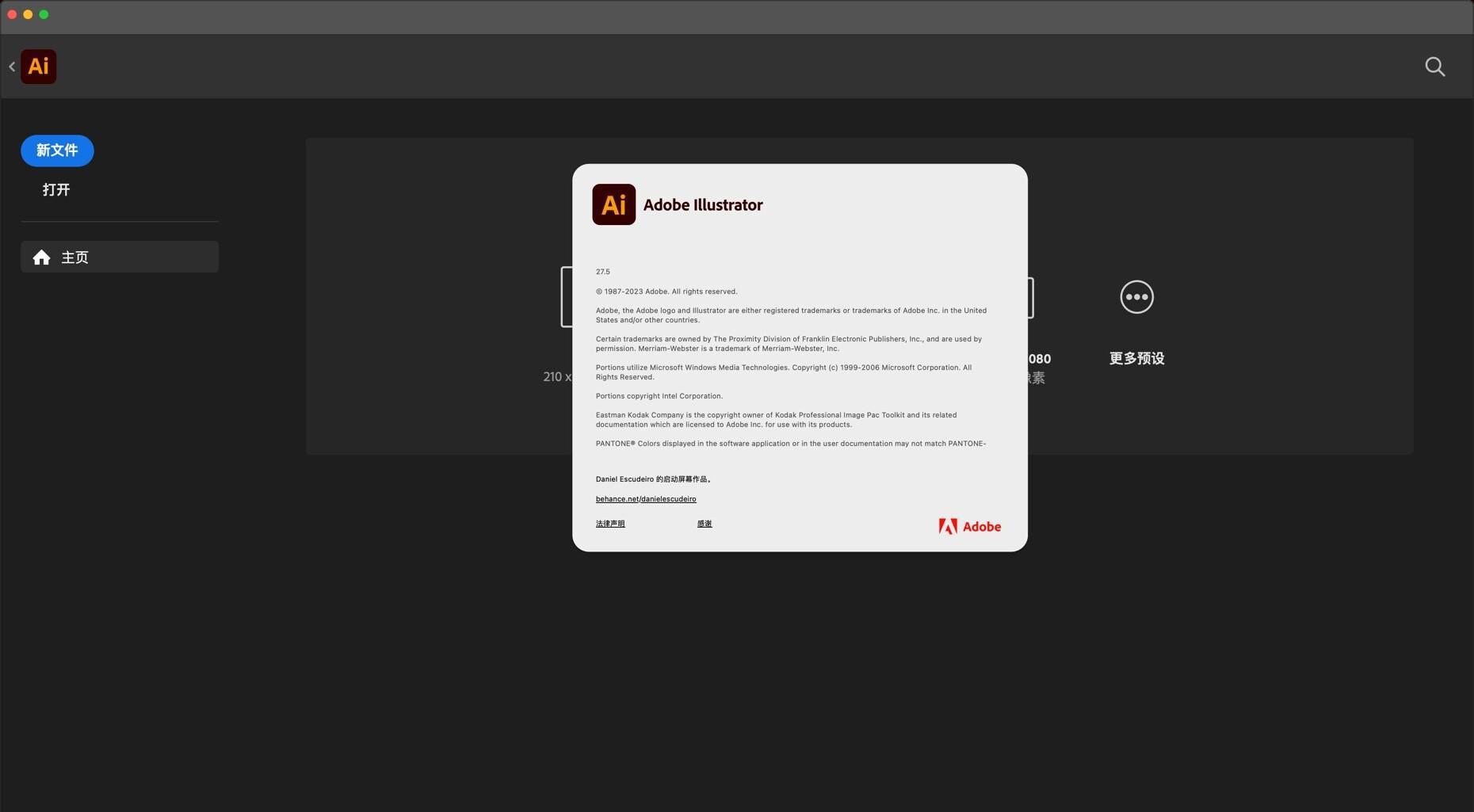Click the copyright 1987-2023 Adobe line
1474x812 pixels.
[x=666, y=292]
